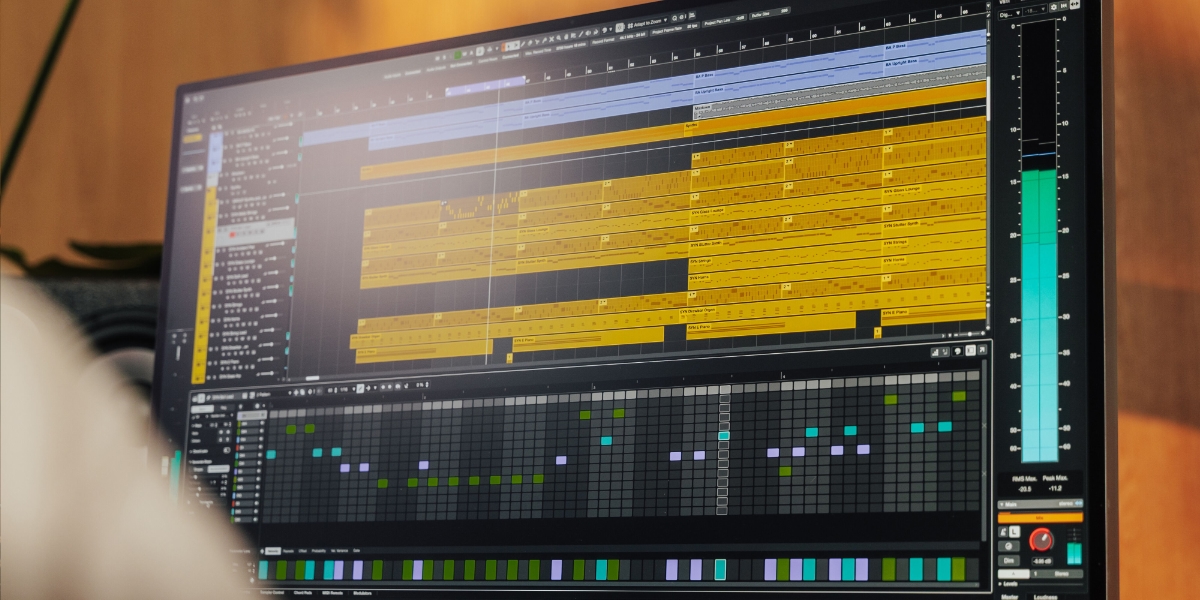
Task: Open meter settings gear icon
Action: (1053, 7)
